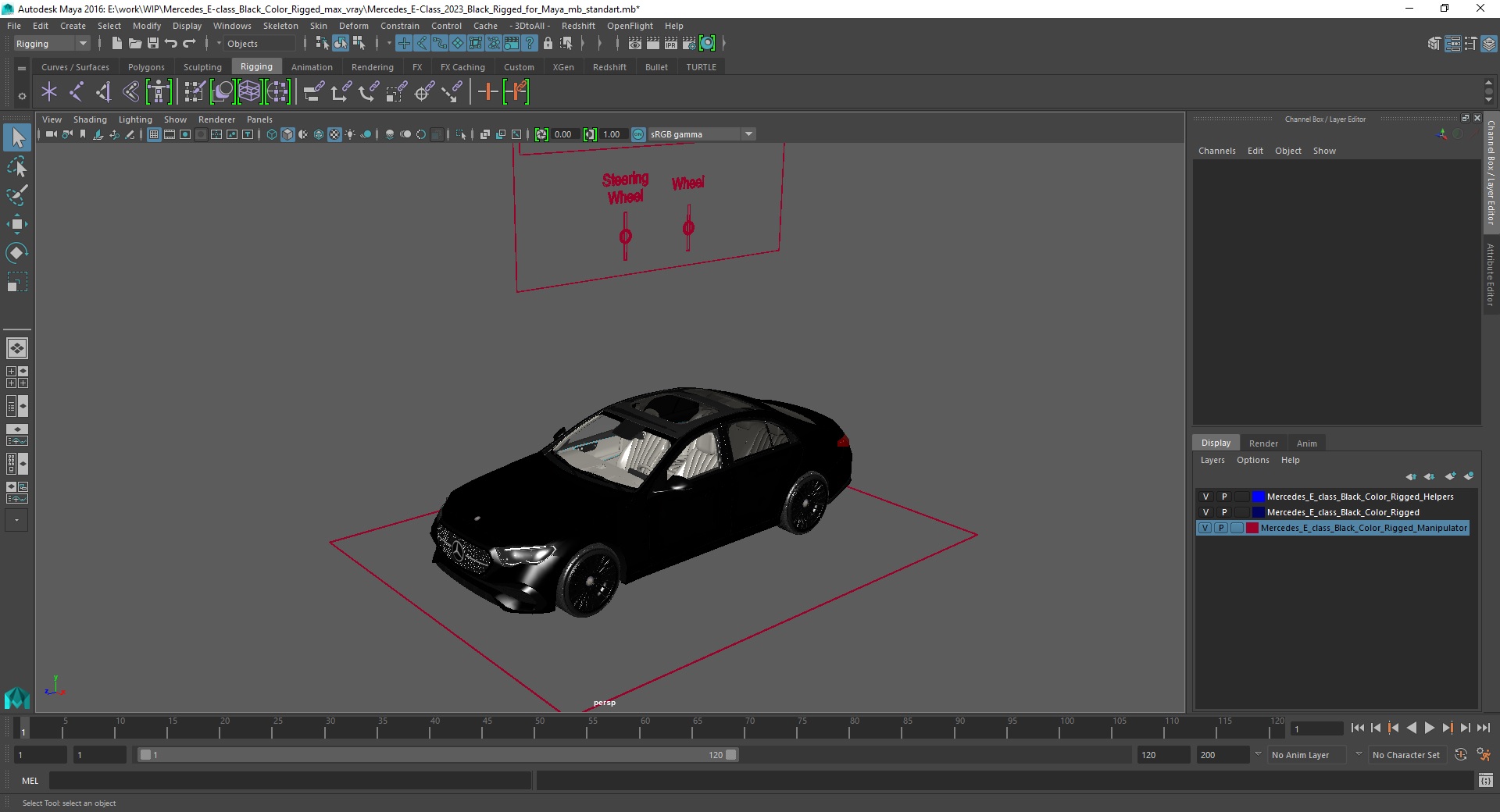Toggle playback P for Rigged_Helpers layer

(x=1224, y=497)
